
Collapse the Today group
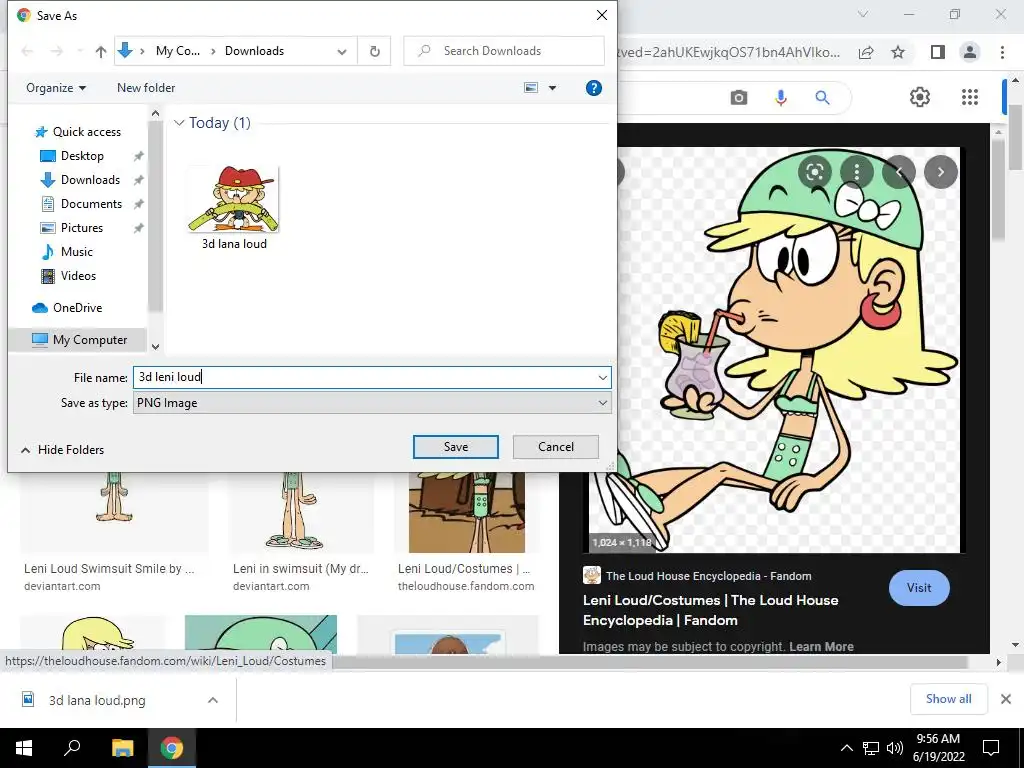(x=179, y=123)
